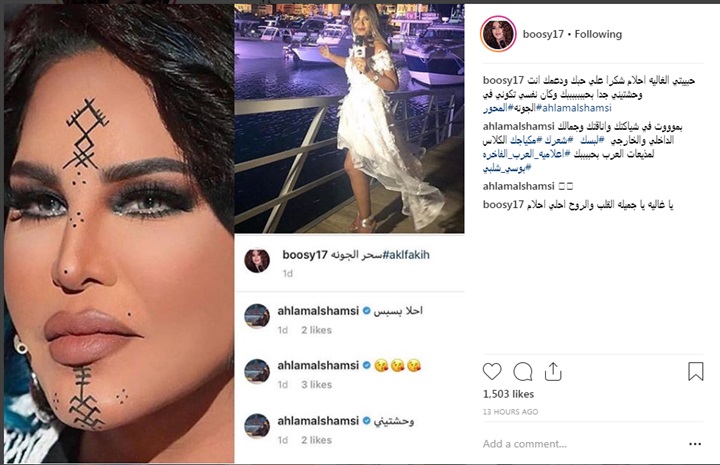The width and height of the screenshot is (720, 465).
Task: View 1,503 likes list
Action: 508,394
